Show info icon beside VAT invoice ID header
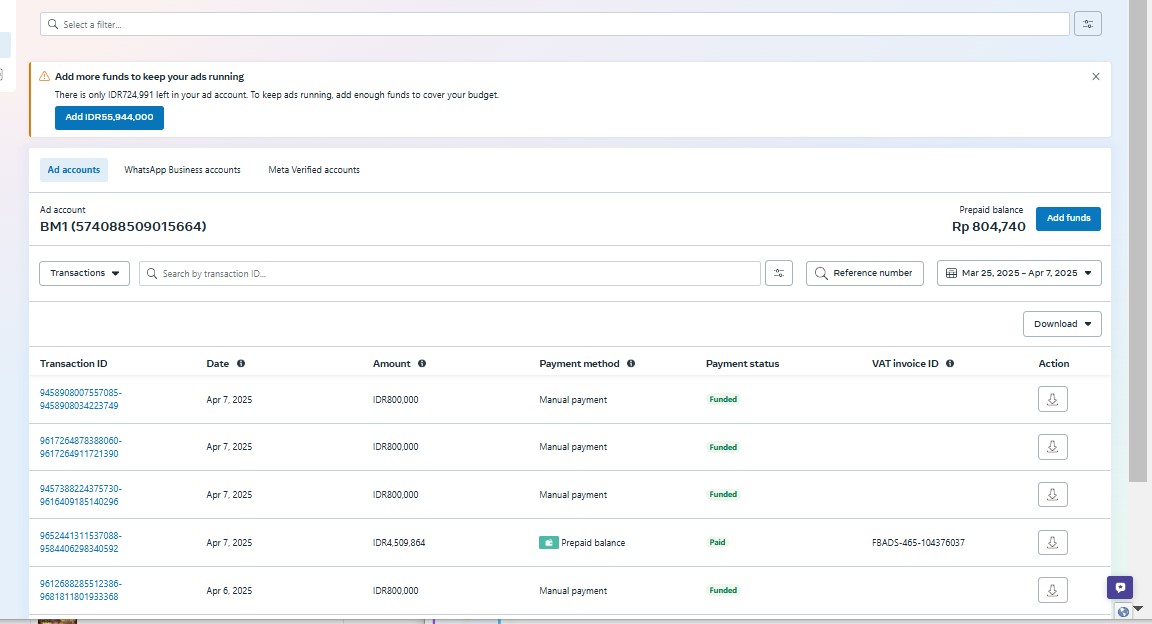The width and height of the screenshot is (1152, 624). pyautogui.click(x=950, y=364)
